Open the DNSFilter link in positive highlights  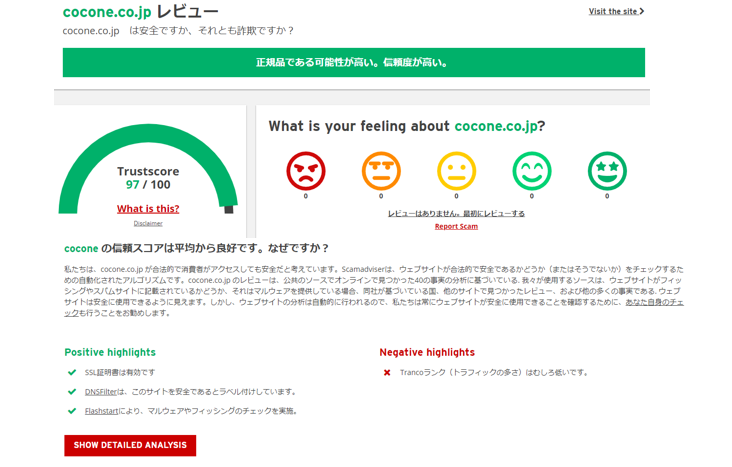click(x=101, y=392)
